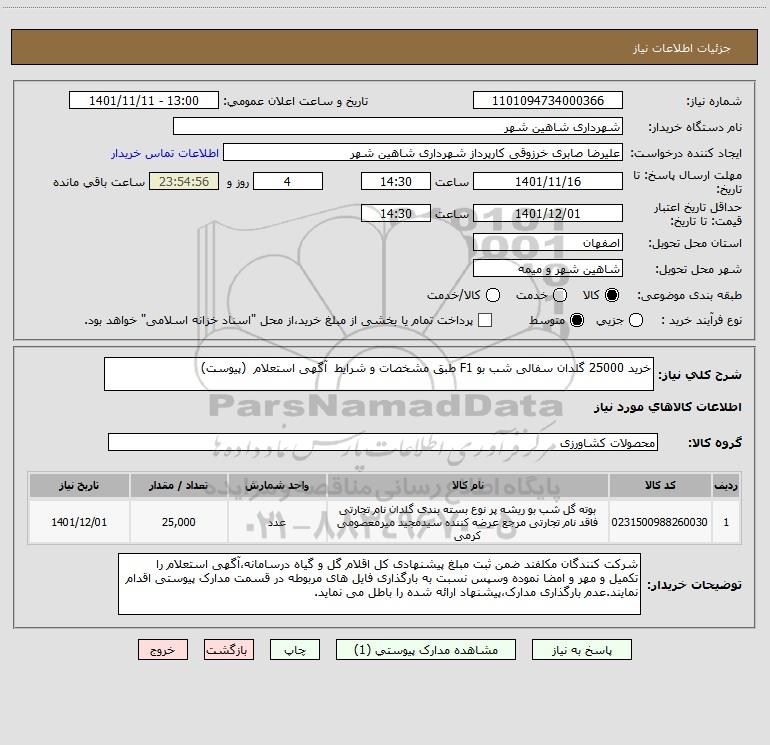This screenshot has width=770, height=745.
Task: Select the کالا radio button
Action: click(612, 295)
